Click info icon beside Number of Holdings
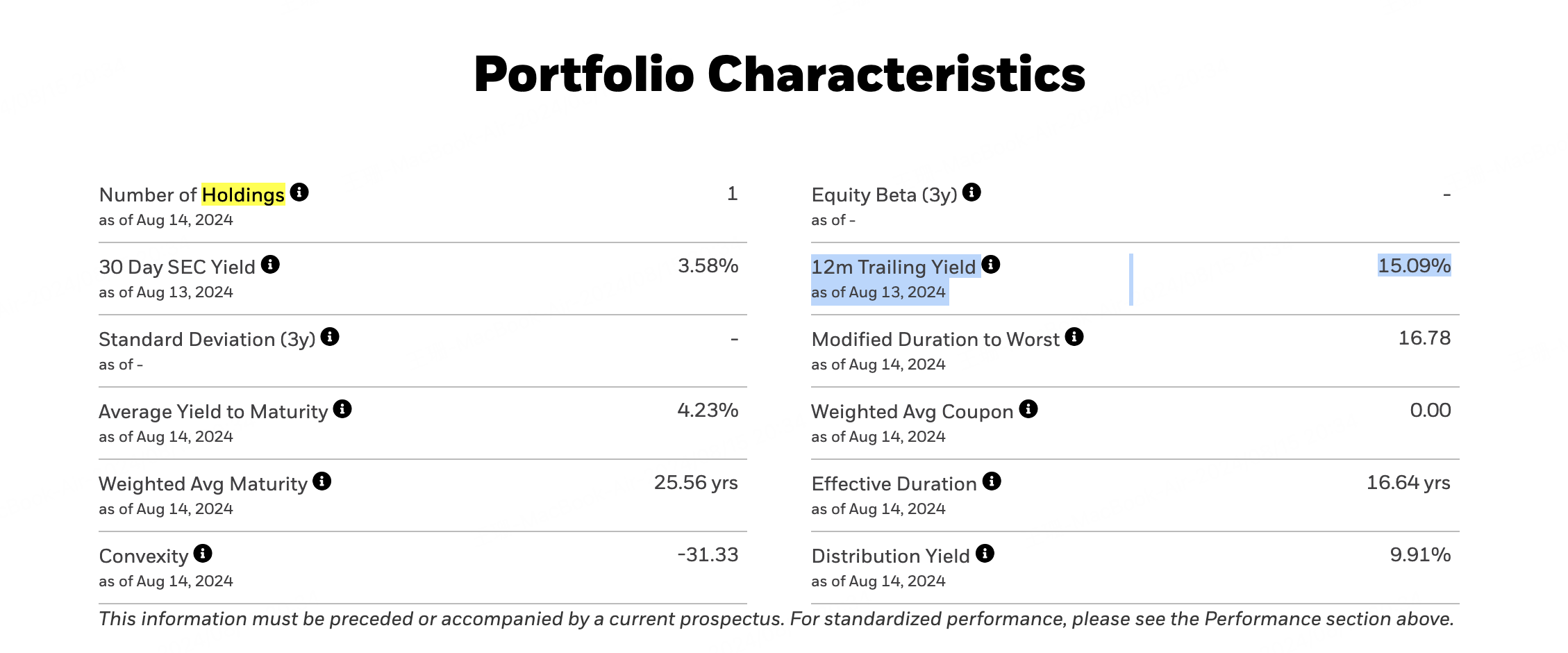This screenshot has height=653, width=1568. click(x=299, y=192)
